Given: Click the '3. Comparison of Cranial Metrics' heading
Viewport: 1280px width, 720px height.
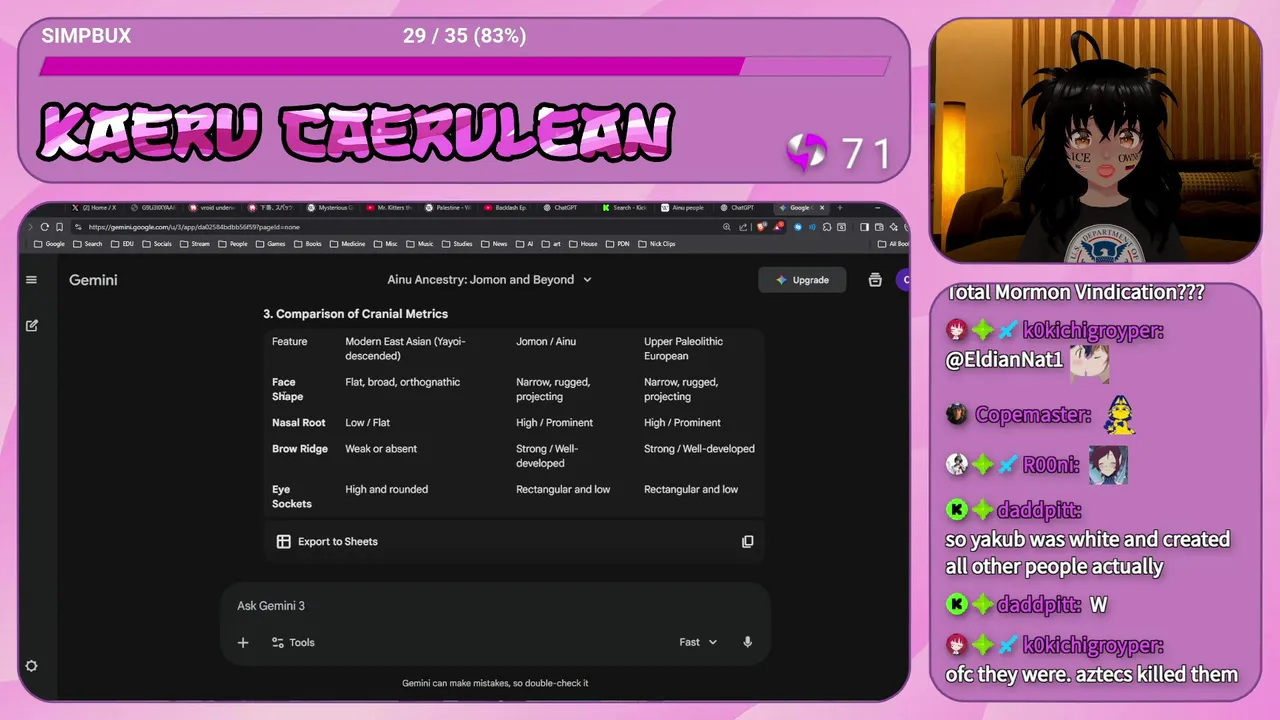Looking at the screenshot, I should click(x=355, y=314).
